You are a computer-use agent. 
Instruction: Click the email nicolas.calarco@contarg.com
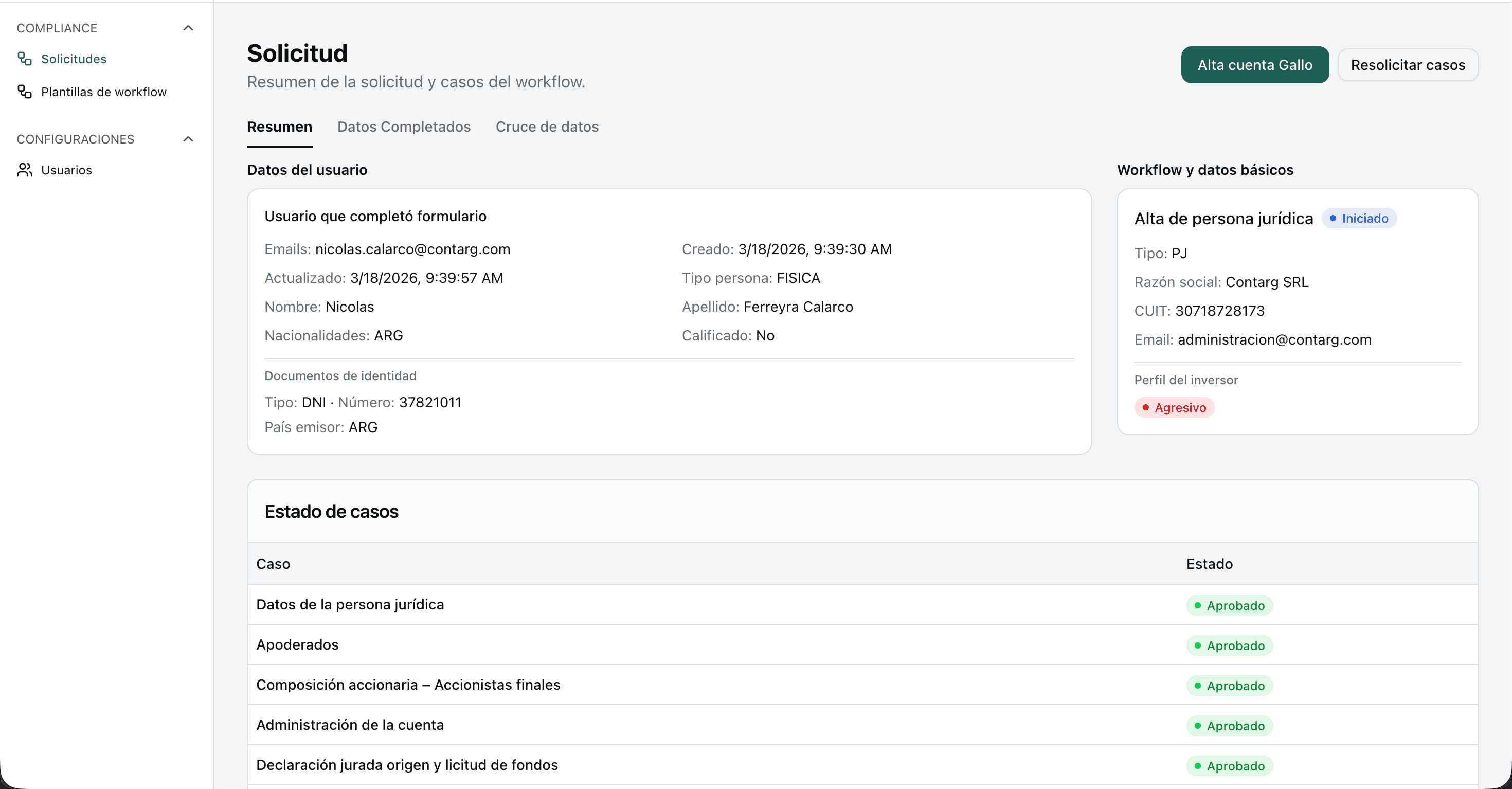(412, 249)
